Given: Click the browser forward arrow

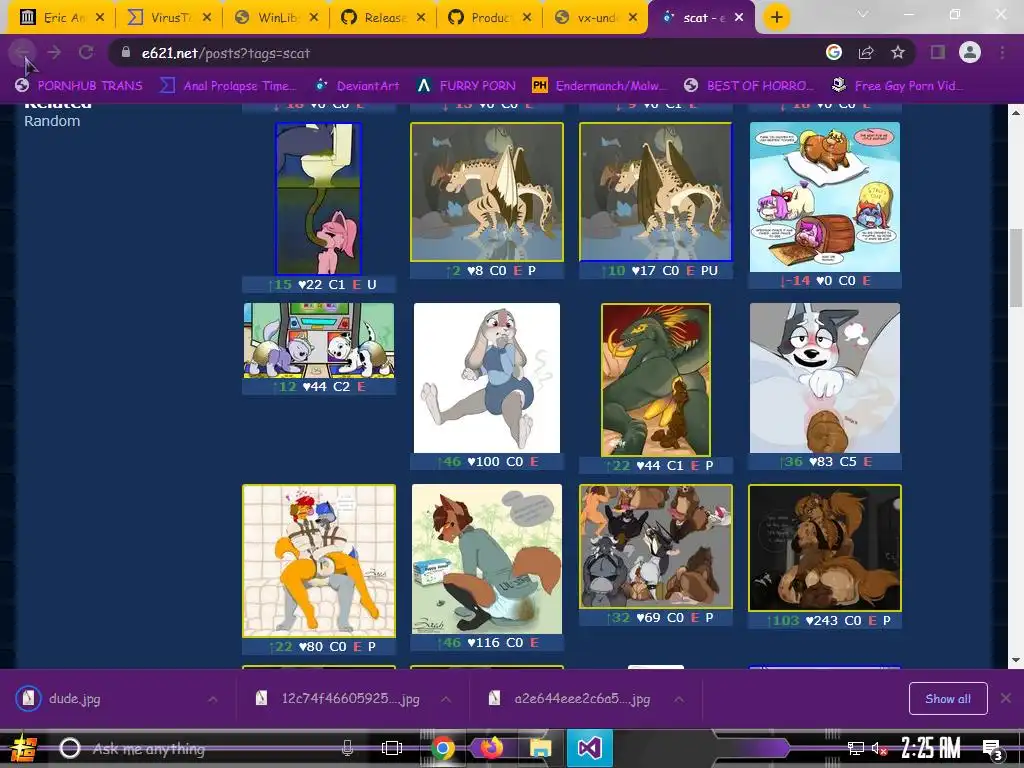Looking at the screenshot, I should tap(54, 53).
